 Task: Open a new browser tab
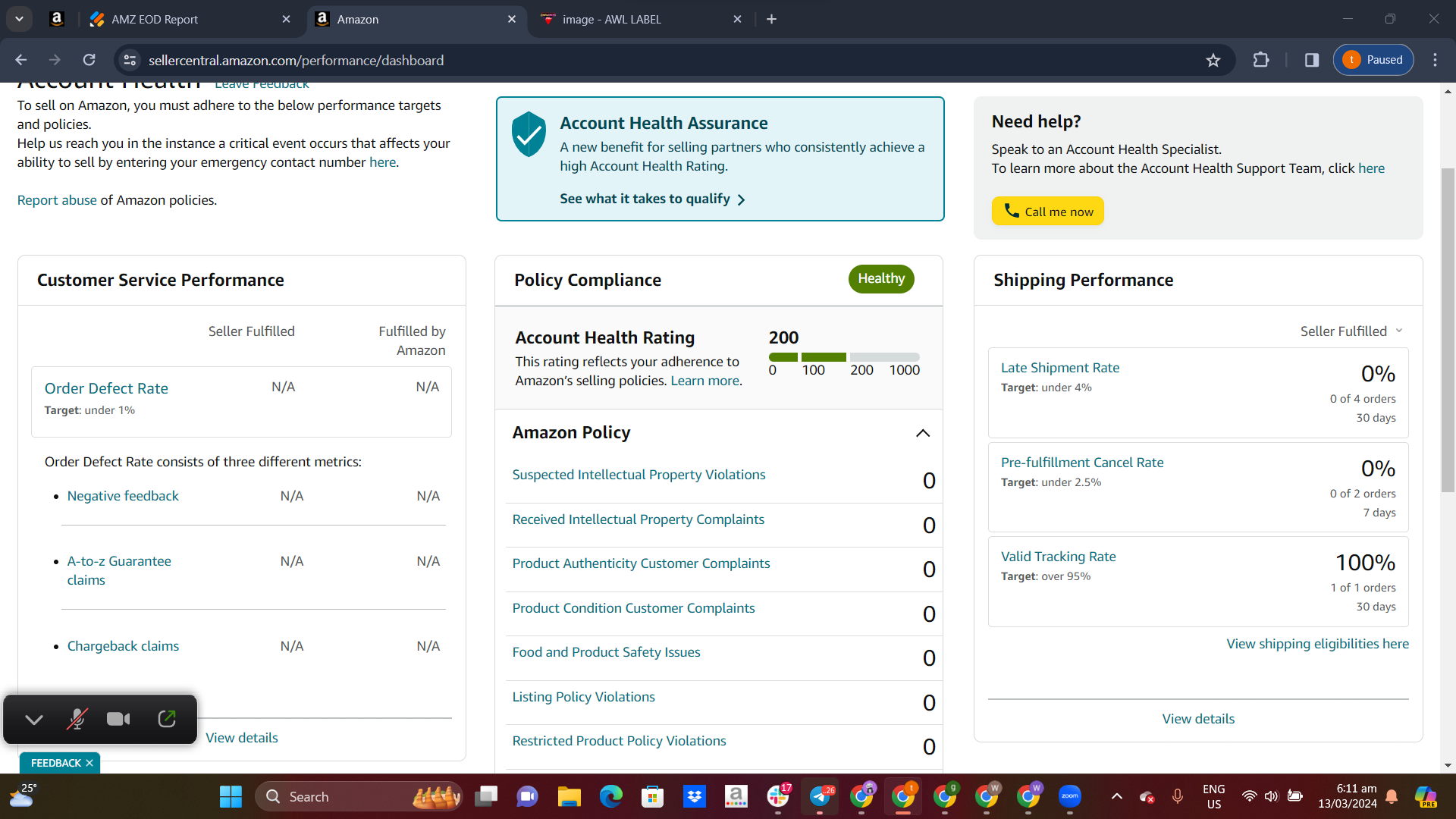(x=772, y=19)
